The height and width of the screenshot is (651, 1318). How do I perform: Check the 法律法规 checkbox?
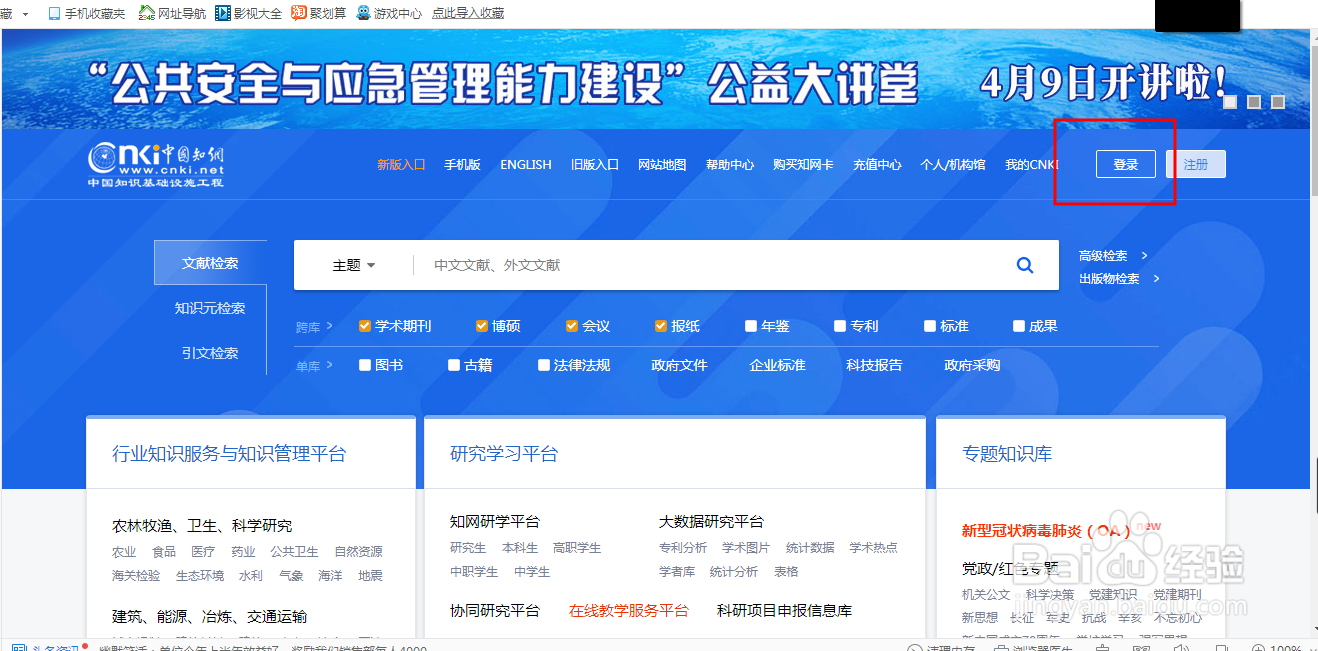544,365
